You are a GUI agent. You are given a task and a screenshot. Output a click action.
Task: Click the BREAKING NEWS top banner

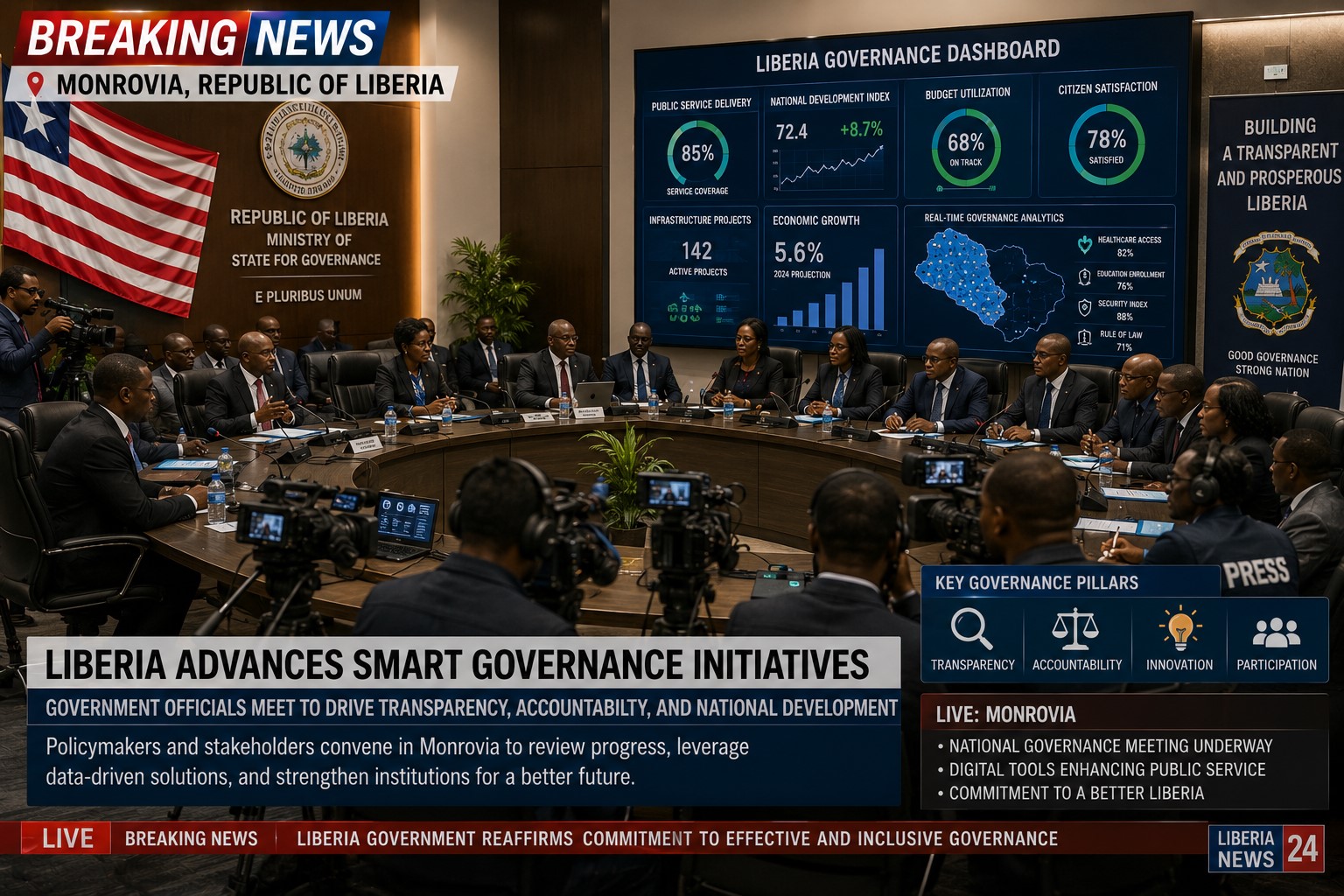click(x=204, y=38)
